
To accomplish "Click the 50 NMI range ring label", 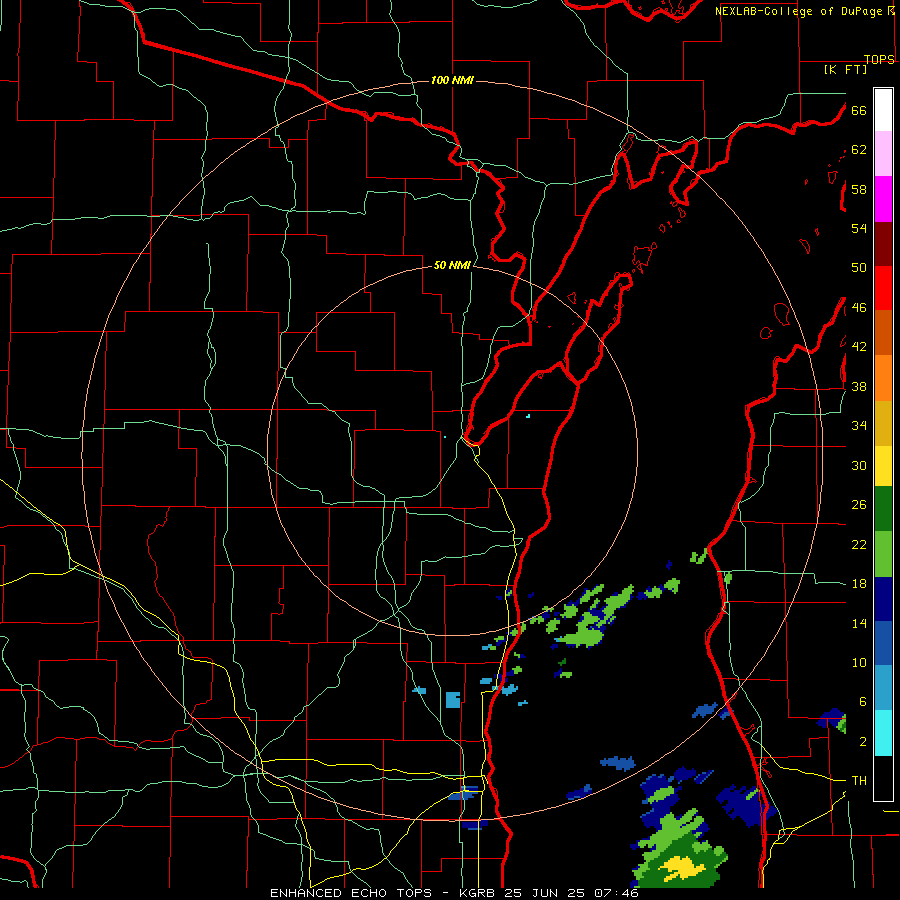I will [x=452, y=265].
